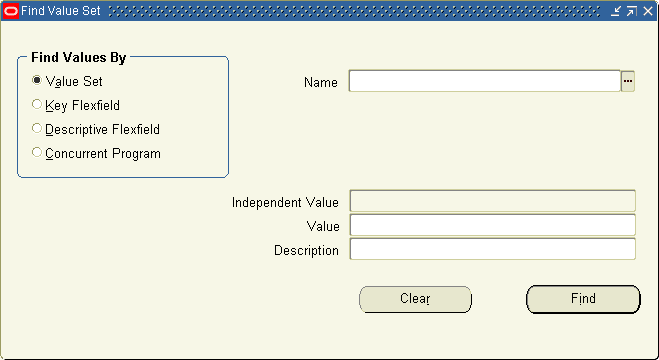Open the Name list of values (ellipsis) button
659x360 pixels.
[627, 81]
